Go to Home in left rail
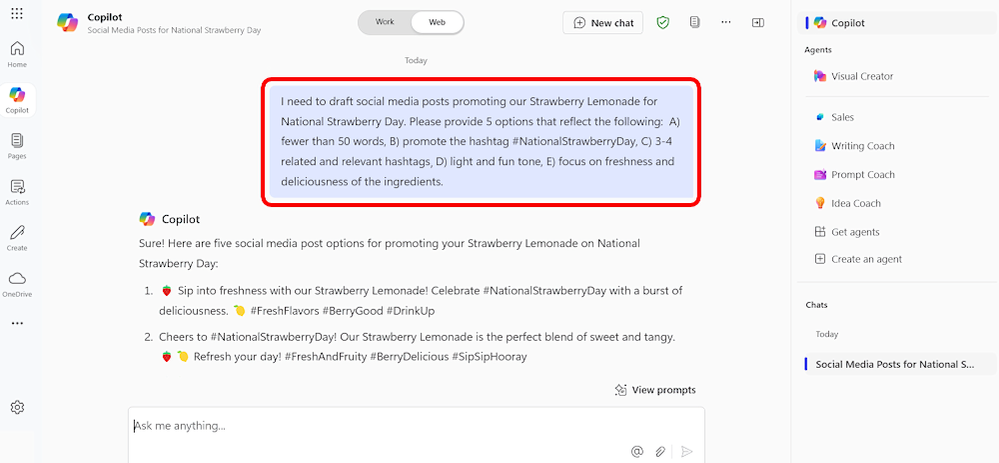 (x=17, y=53)
